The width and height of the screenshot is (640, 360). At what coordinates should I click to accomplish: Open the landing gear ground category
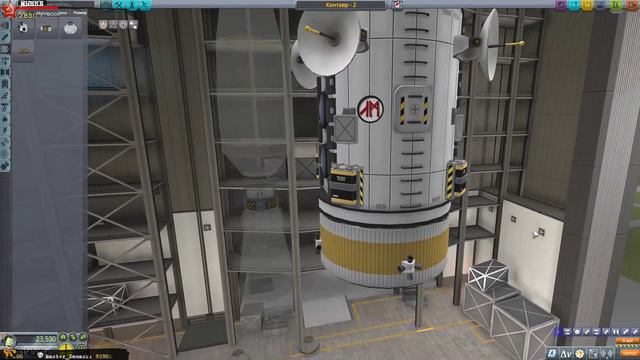click(x=5, y=107)
